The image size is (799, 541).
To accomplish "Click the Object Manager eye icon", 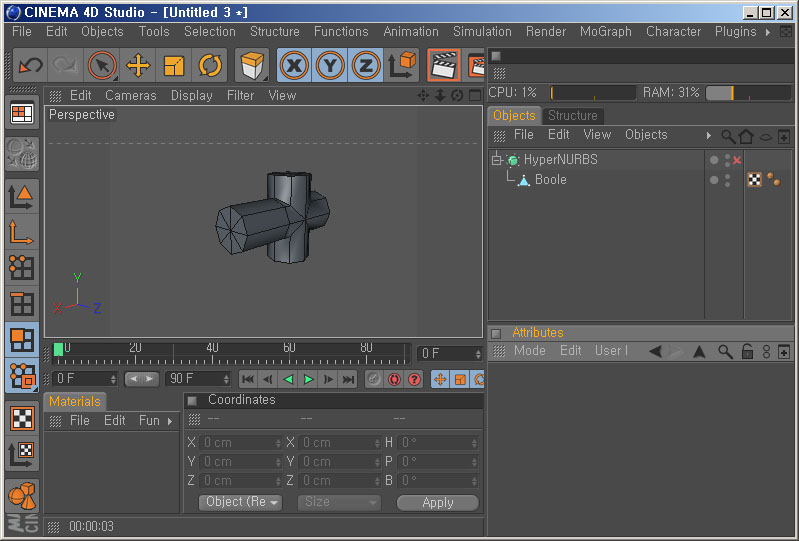I will 765,137.
